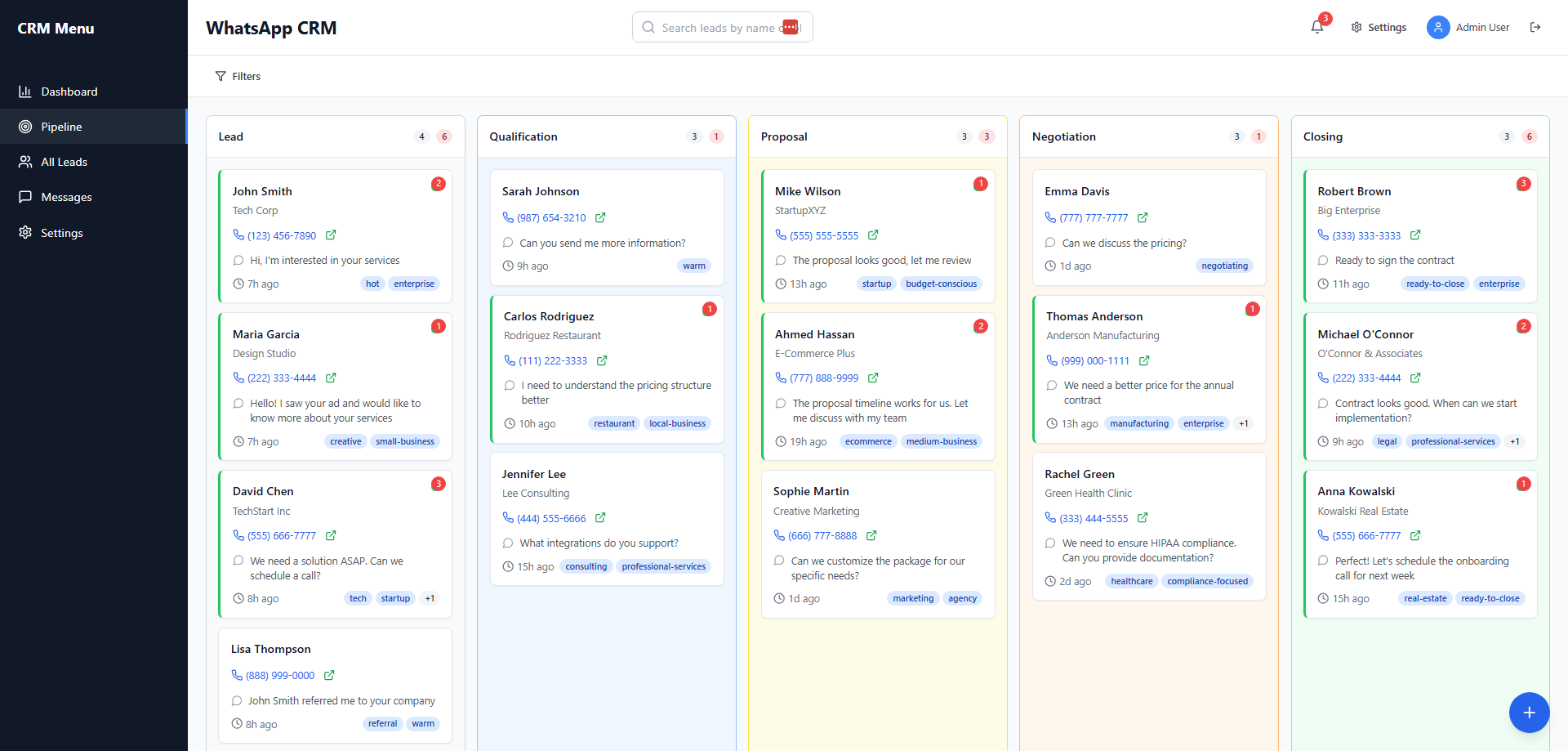Select Pipeline in the CRM Menu

(61, 127)
